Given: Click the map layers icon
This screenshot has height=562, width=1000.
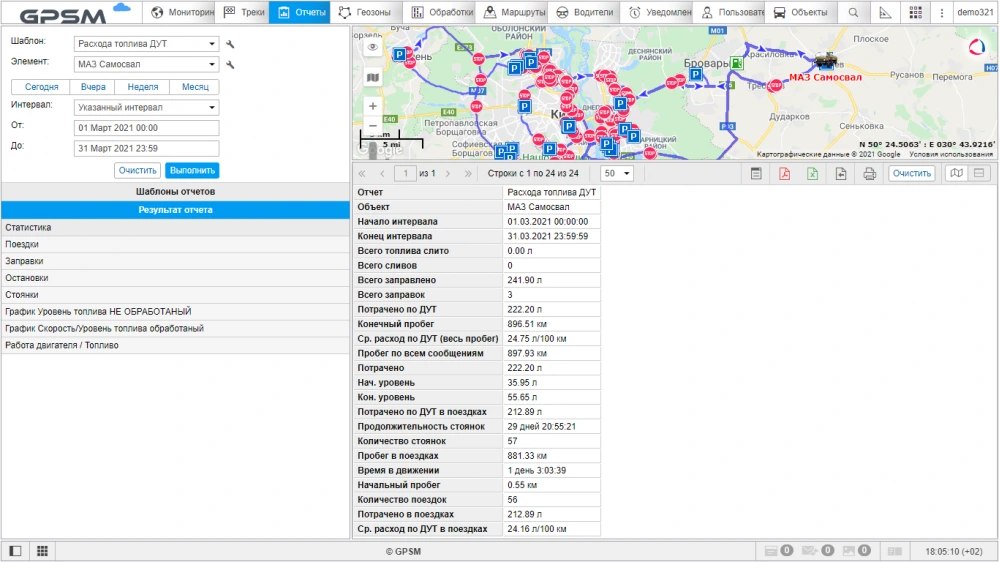Looking at the screenshot, I should point(372,77).
